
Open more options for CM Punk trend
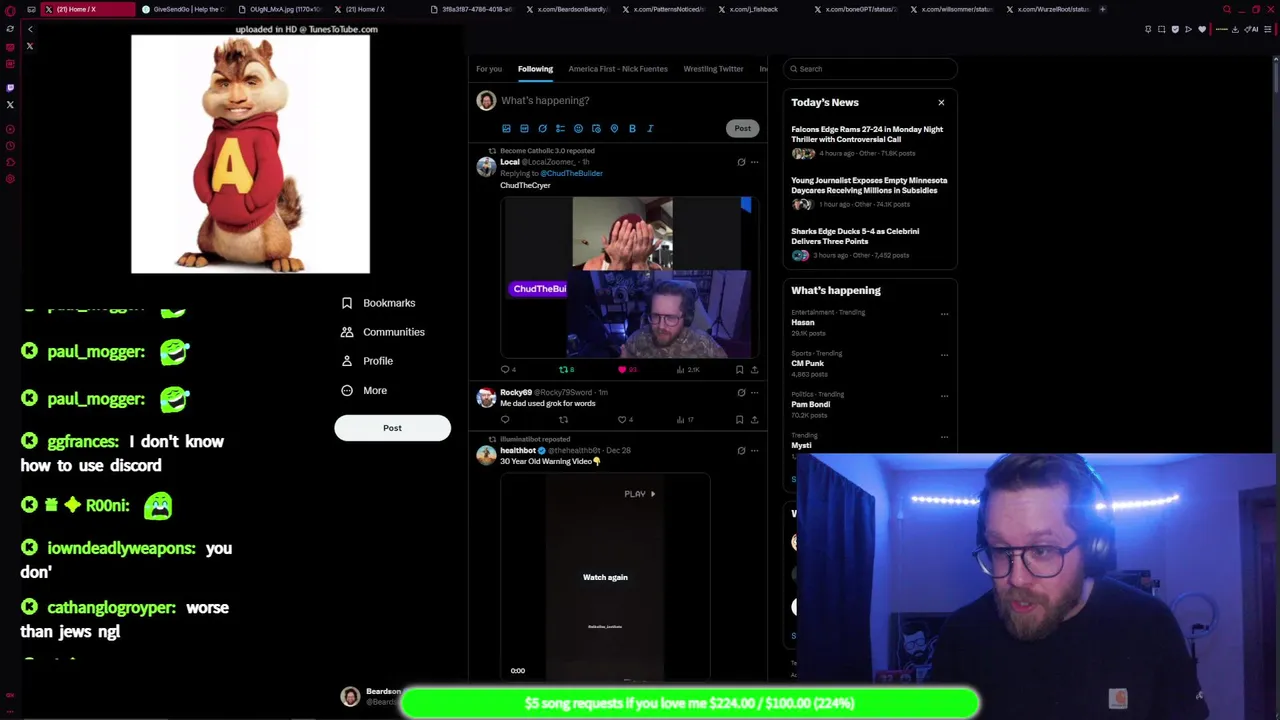pyautogui.click(x=944, y=355)
